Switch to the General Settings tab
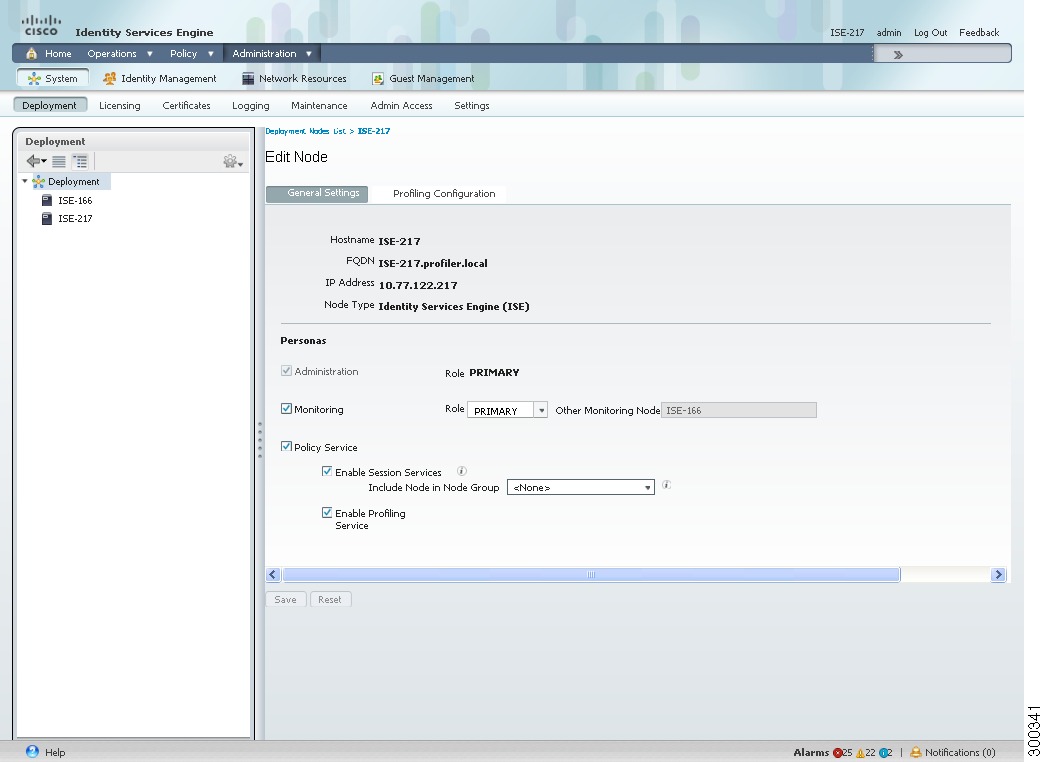The image size is (1044, 762). (x=317, y=193)
